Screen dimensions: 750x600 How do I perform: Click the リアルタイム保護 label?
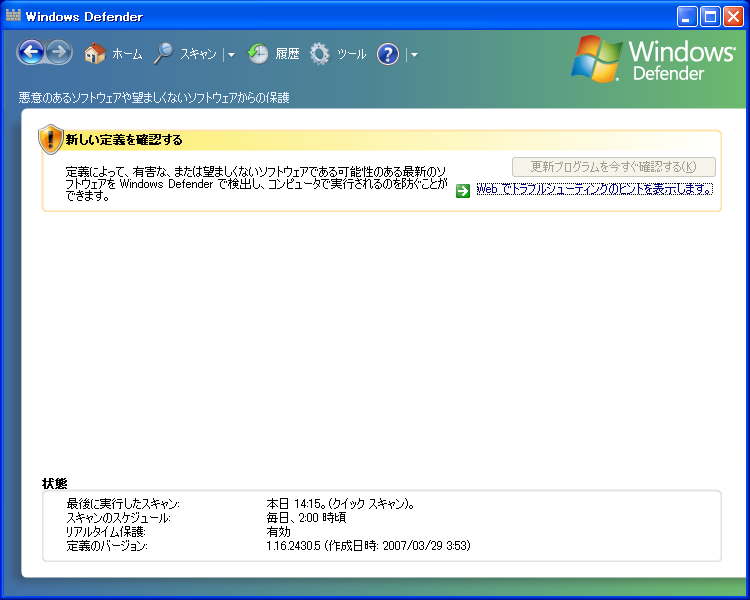coord(105,532)
